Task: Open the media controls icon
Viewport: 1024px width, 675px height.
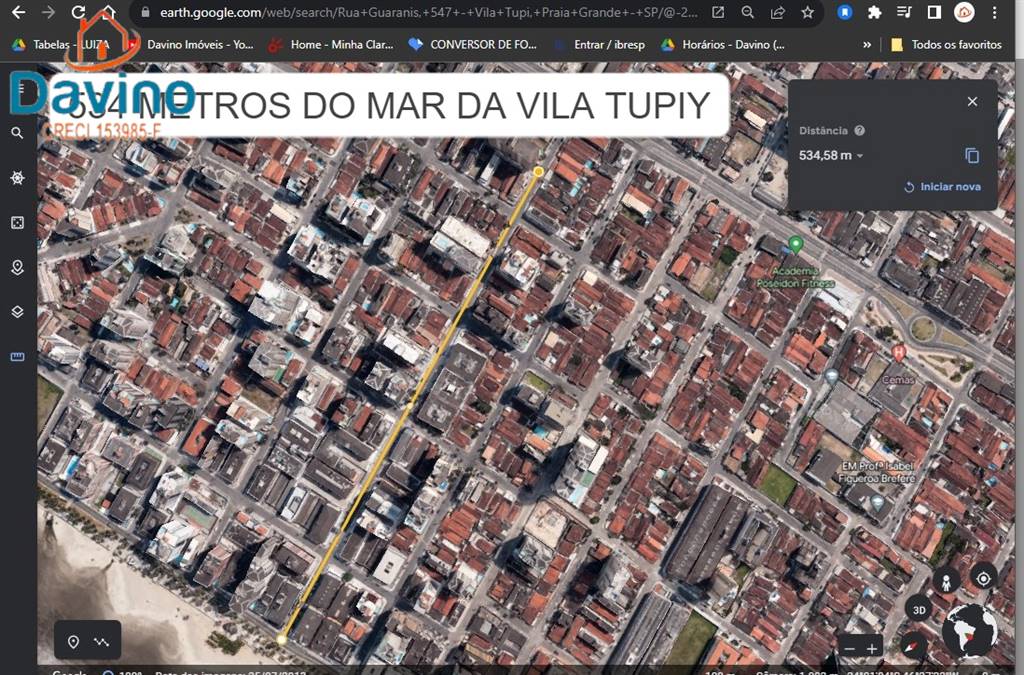Action: point(904,12)
